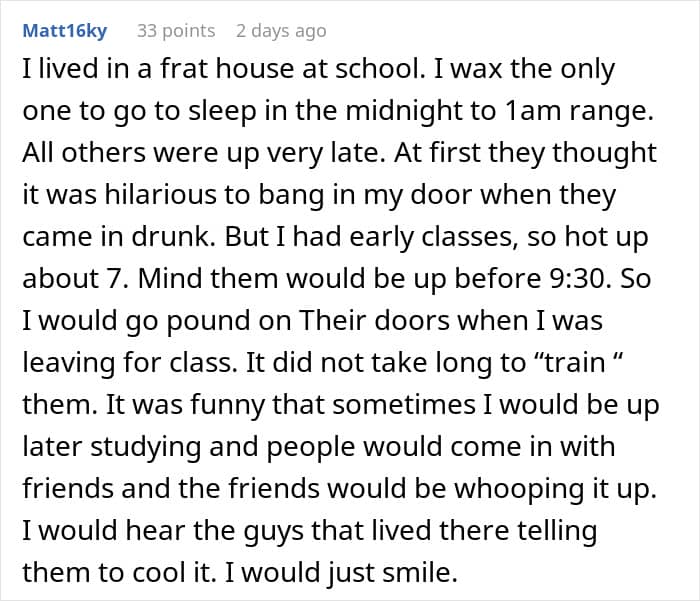Click the word 'wax' in the comment
Viewport: 700px width, 601px height.
[x=483, y=72]
